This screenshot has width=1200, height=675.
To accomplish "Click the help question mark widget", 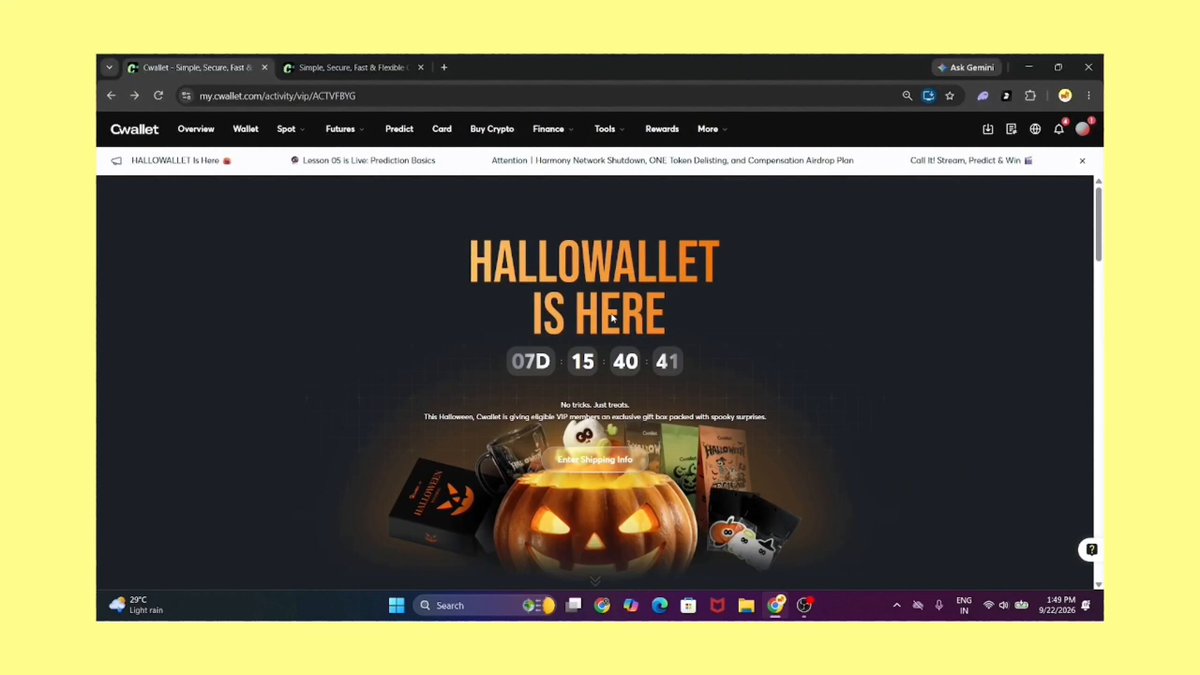I will [x=1091, y=549].
